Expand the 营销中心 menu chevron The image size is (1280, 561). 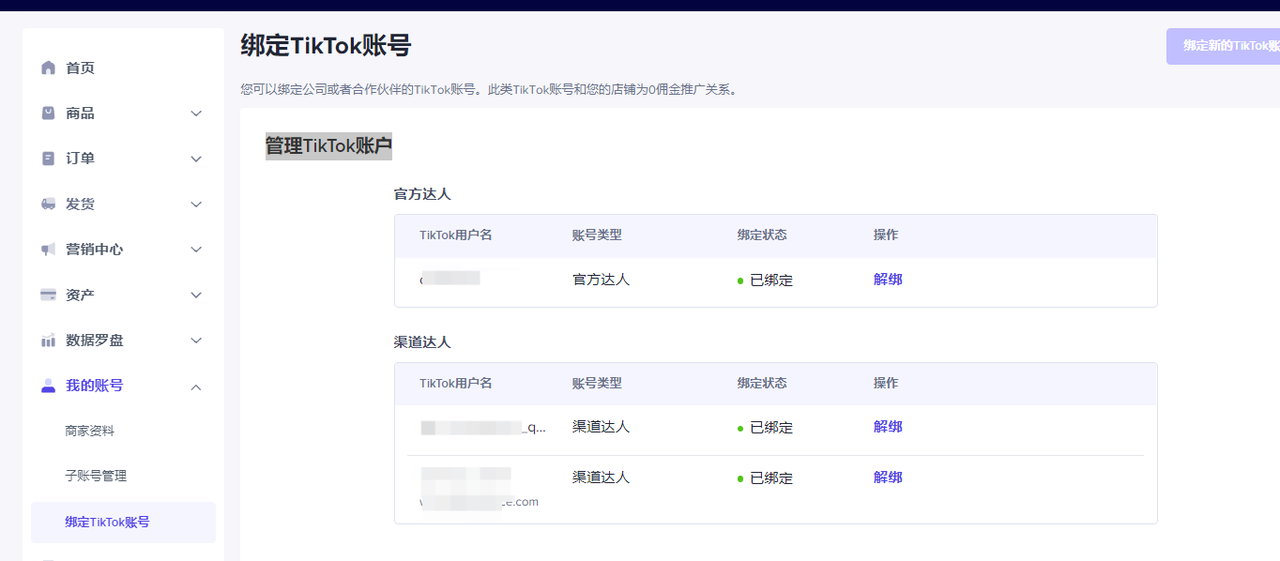[x=196, y=250]
